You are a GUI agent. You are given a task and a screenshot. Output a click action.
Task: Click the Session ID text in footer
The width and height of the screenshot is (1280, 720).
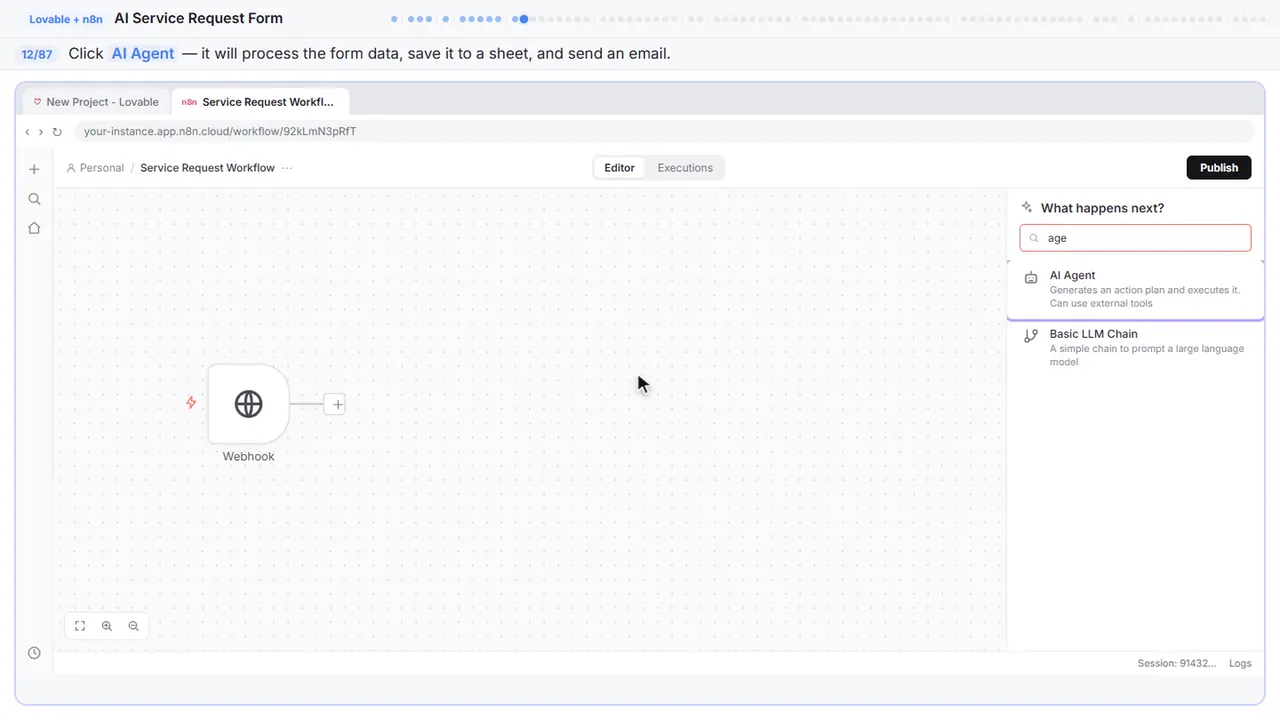(x=1177, y=663)
